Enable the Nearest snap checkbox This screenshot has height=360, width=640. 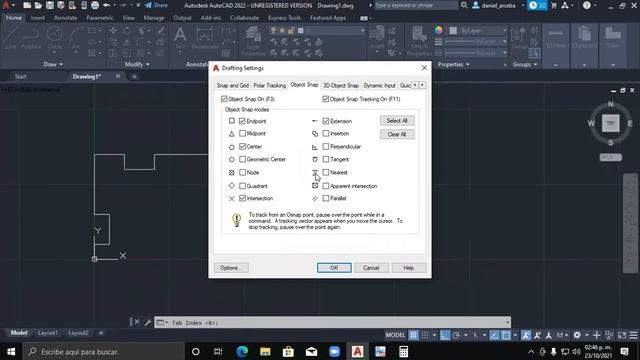coord(326,172)
